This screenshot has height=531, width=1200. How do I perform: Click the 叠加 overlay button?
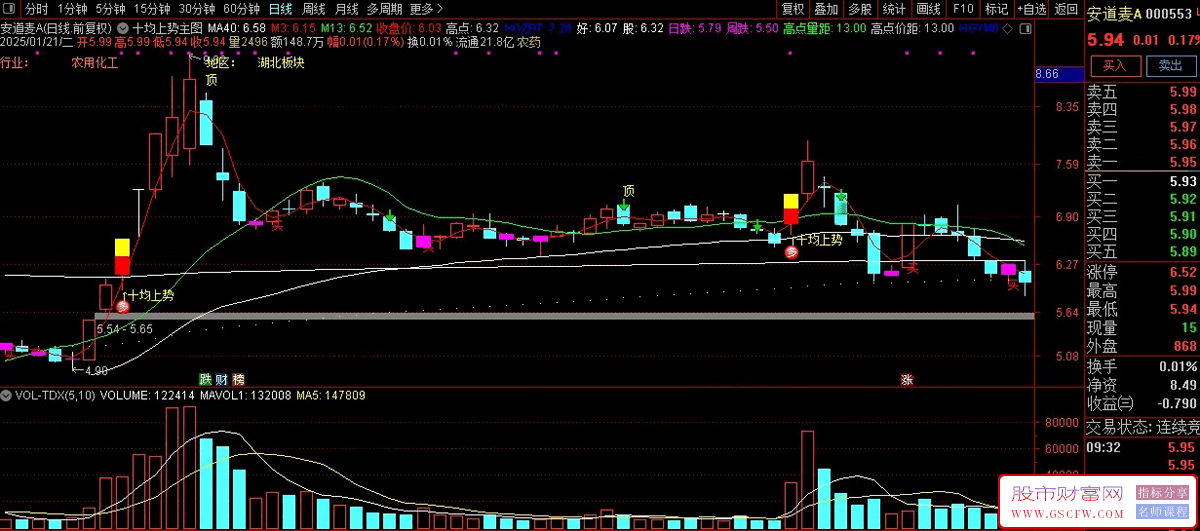point(826,9)
